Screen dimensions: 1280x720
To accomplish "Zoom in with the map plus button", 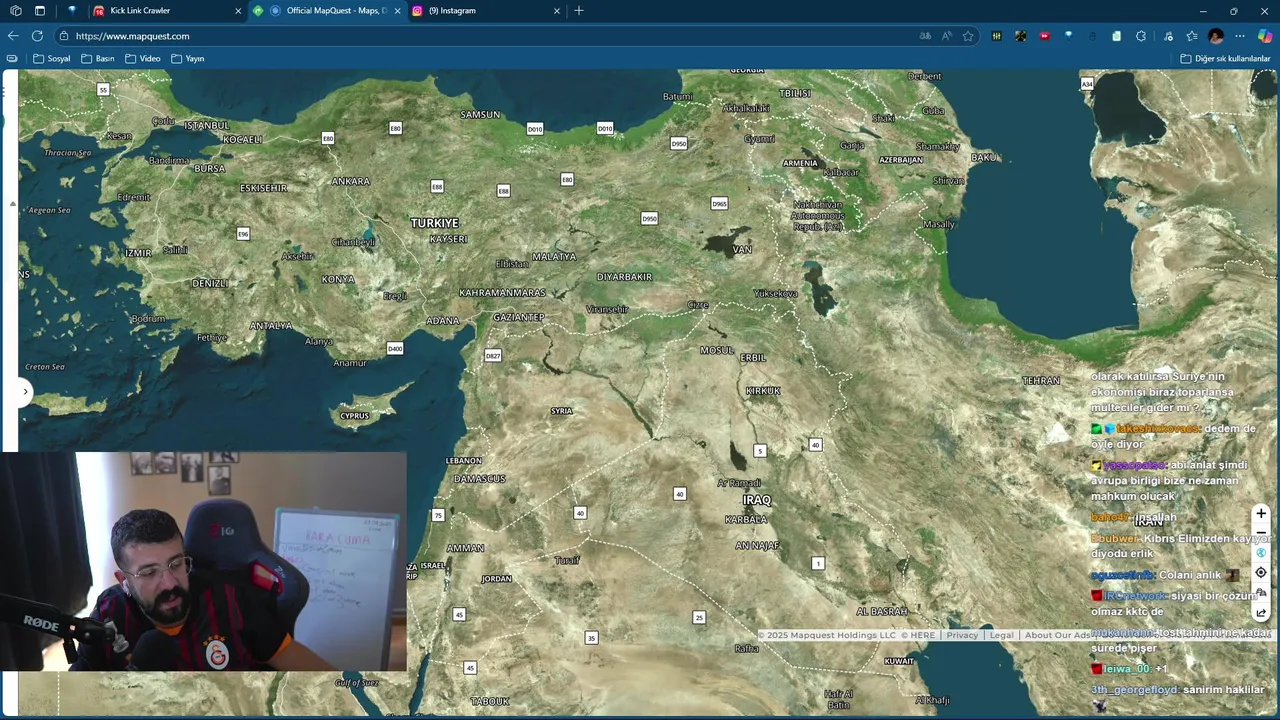I will click(1261, 513).
